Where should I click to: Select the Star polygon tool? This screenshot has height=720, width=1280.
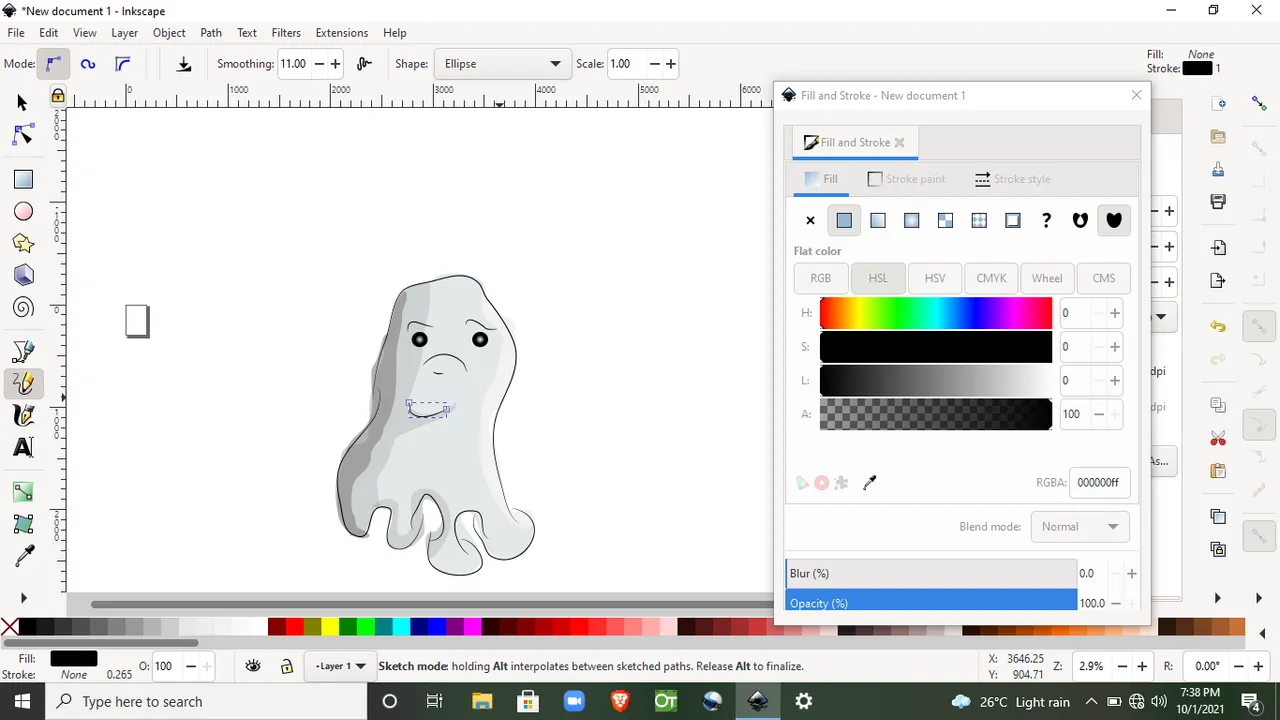pos(23,243)
